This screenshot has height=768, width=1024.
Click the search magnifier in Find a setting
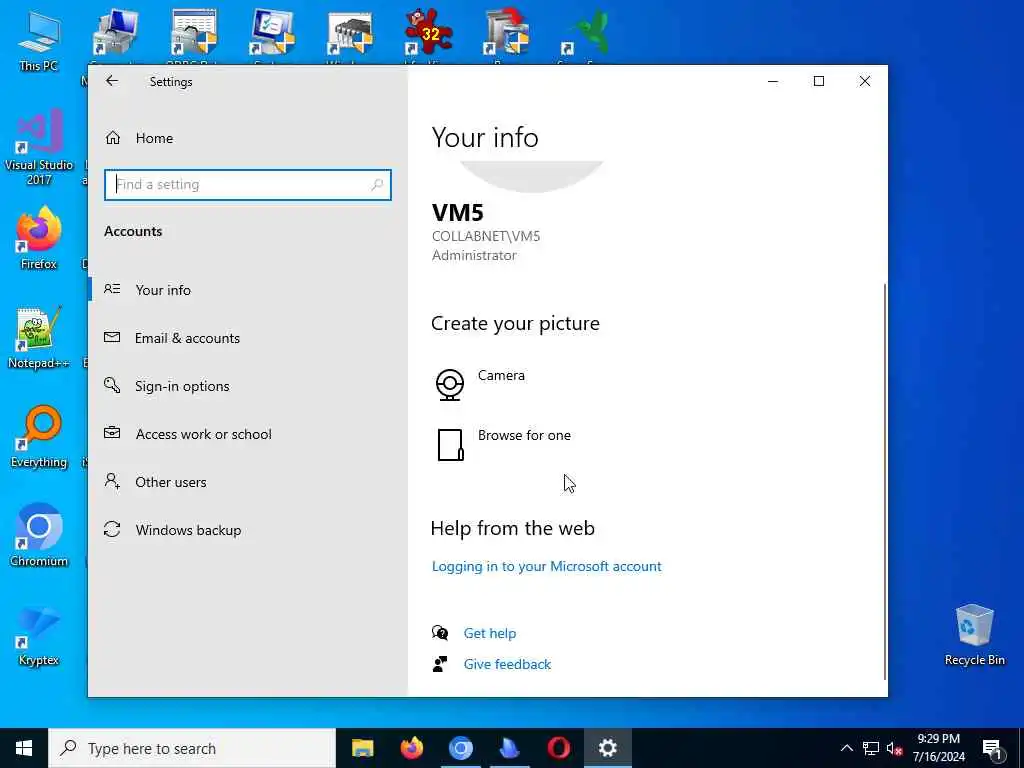377,185
